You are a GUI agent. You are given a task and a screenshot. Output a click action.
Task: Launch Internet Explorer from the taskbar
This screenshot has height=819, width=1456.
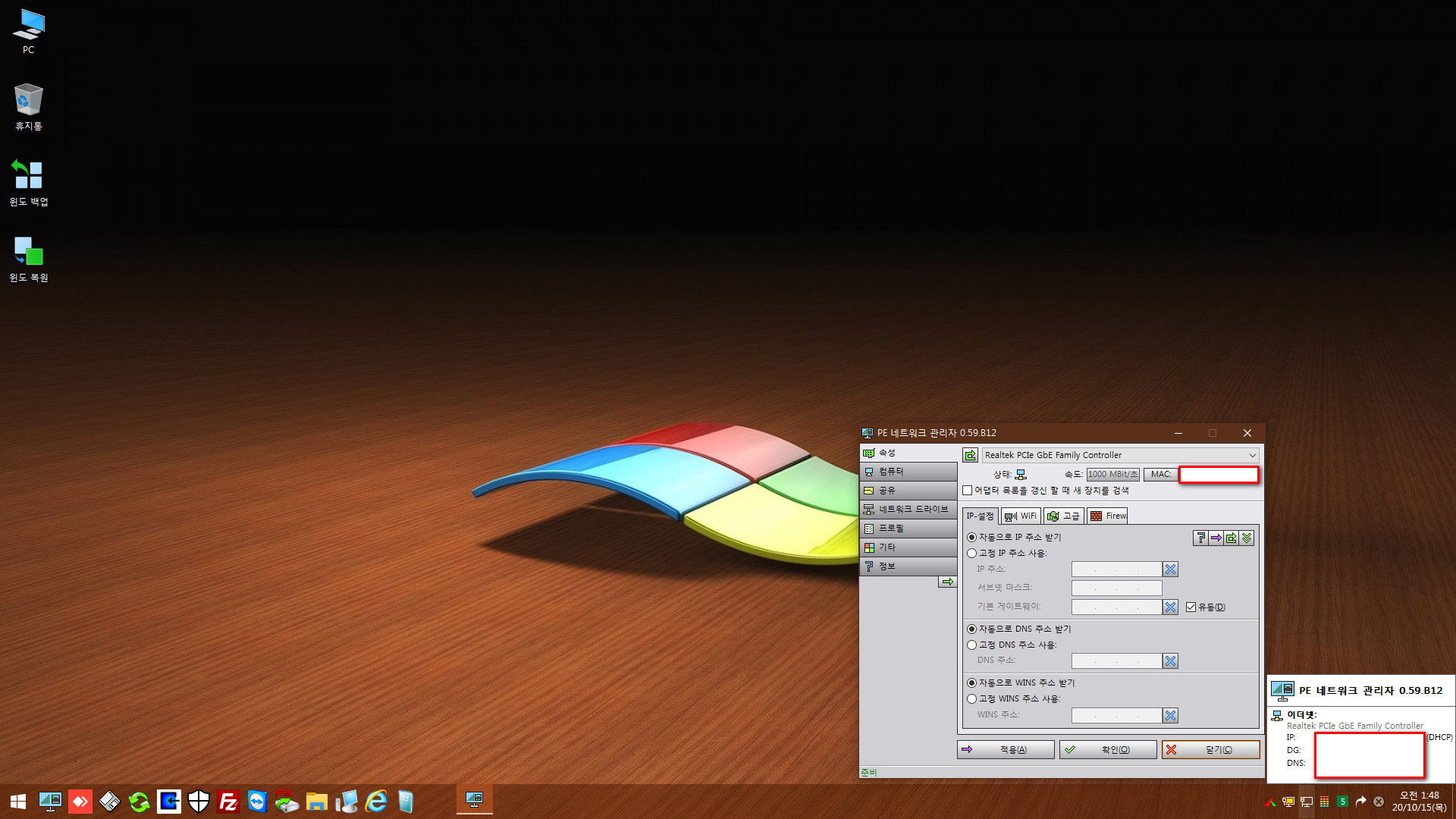pos(376,802)
